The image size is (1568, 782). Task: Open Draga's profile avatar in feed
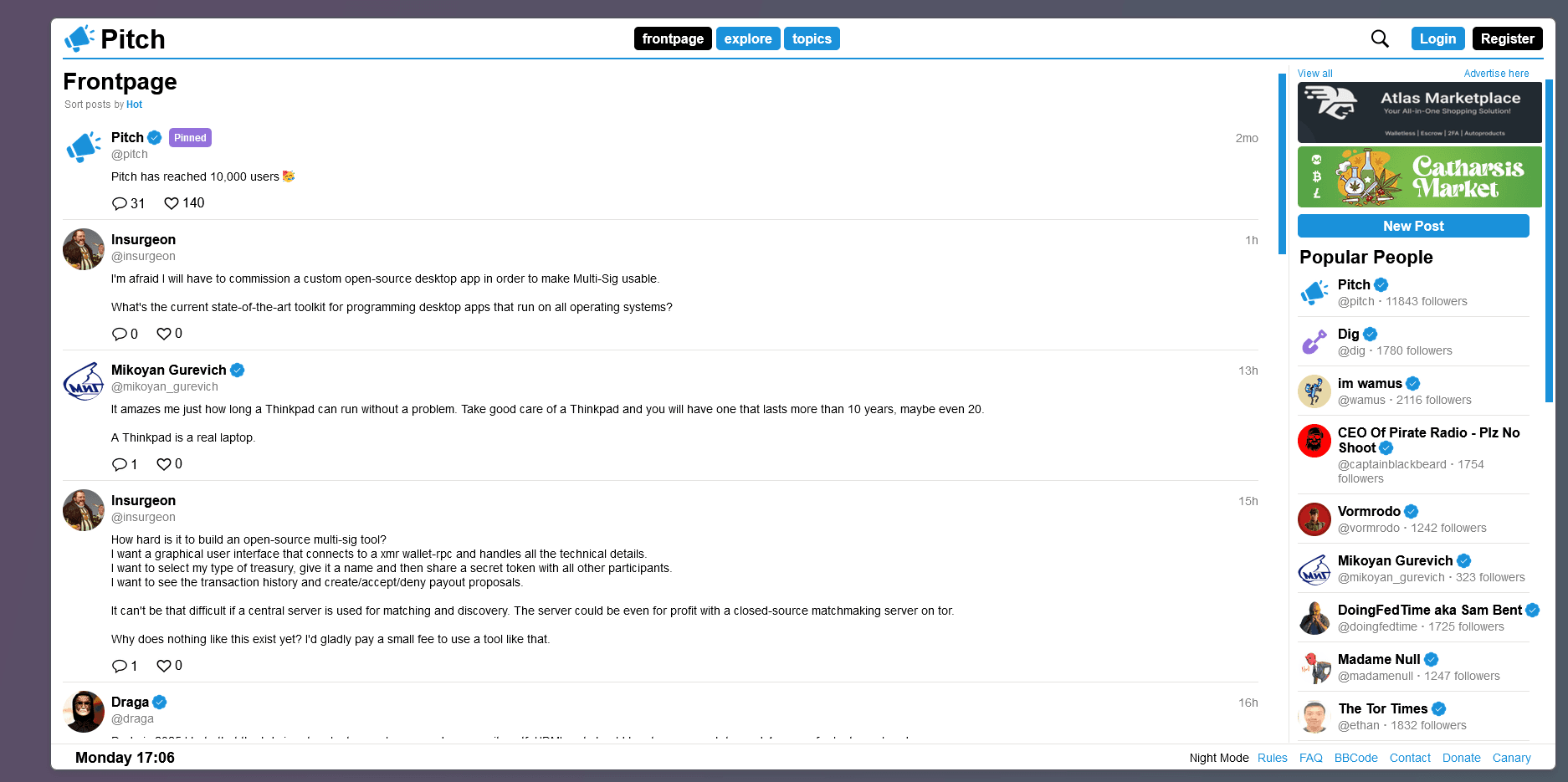[84, 711]
